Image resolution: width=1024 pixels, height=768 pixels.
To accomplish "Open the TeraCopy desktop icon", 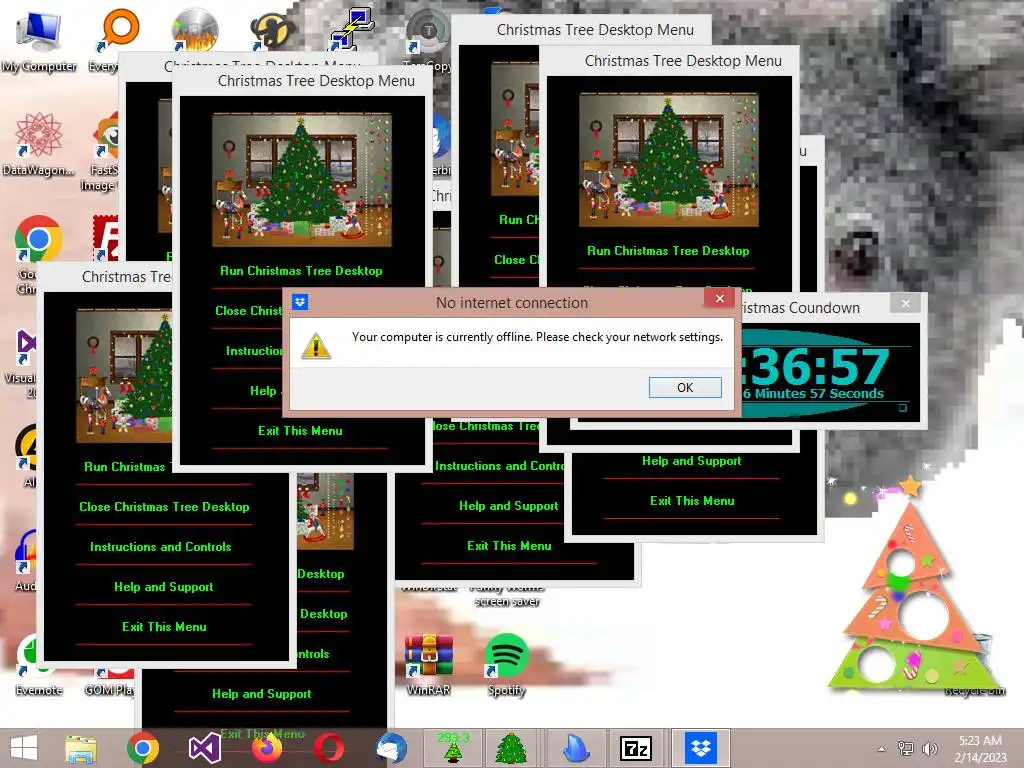I will [x=428, y=31].
